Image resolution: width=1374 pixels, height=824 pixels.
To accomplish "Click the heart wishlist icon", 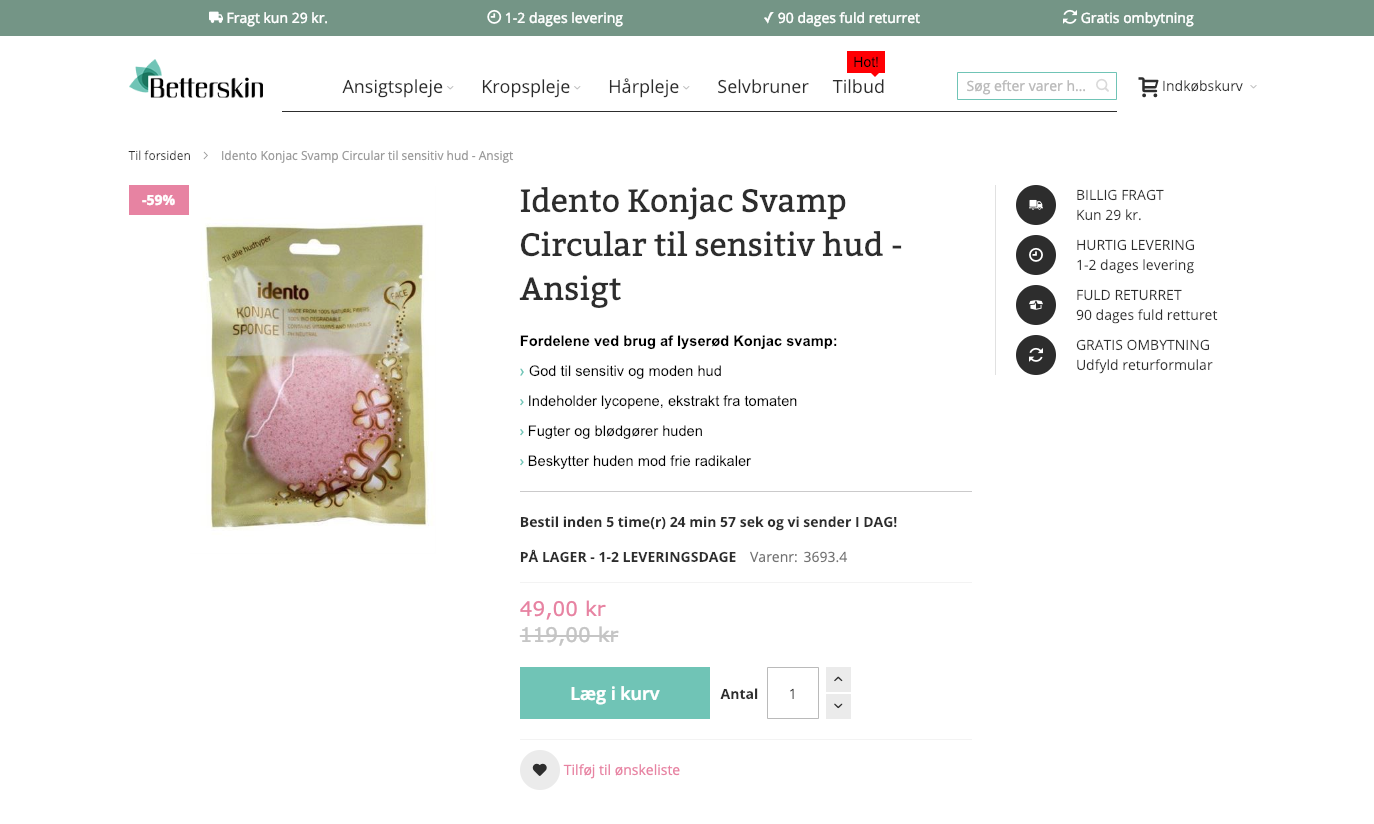I will [540, 770].
